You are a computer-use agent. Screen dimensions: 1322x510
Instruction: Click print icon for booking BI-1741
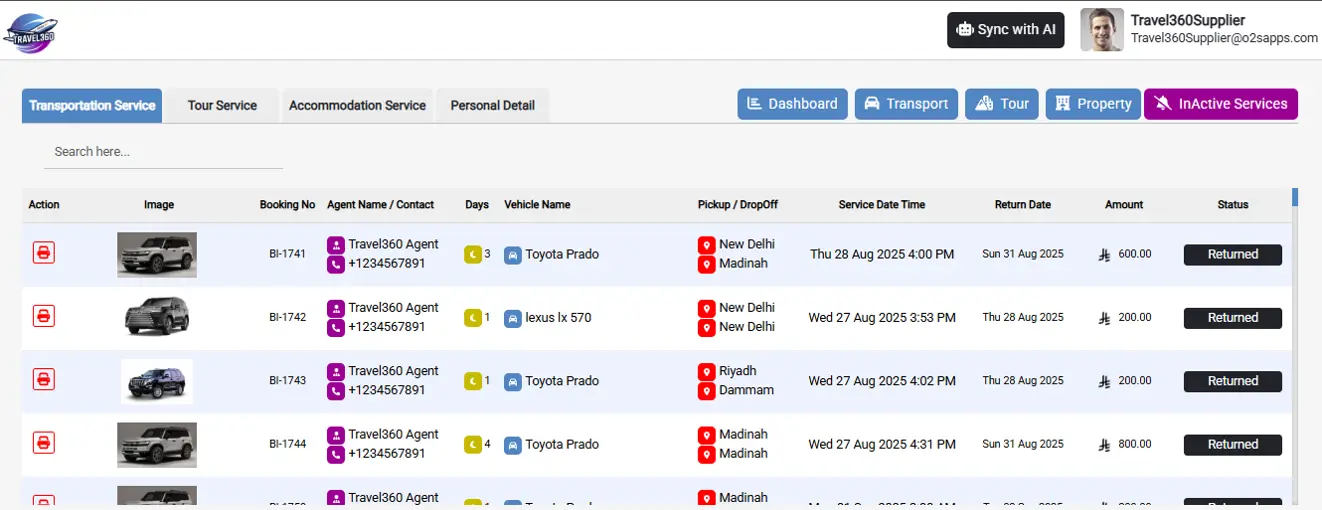(43, 252)
